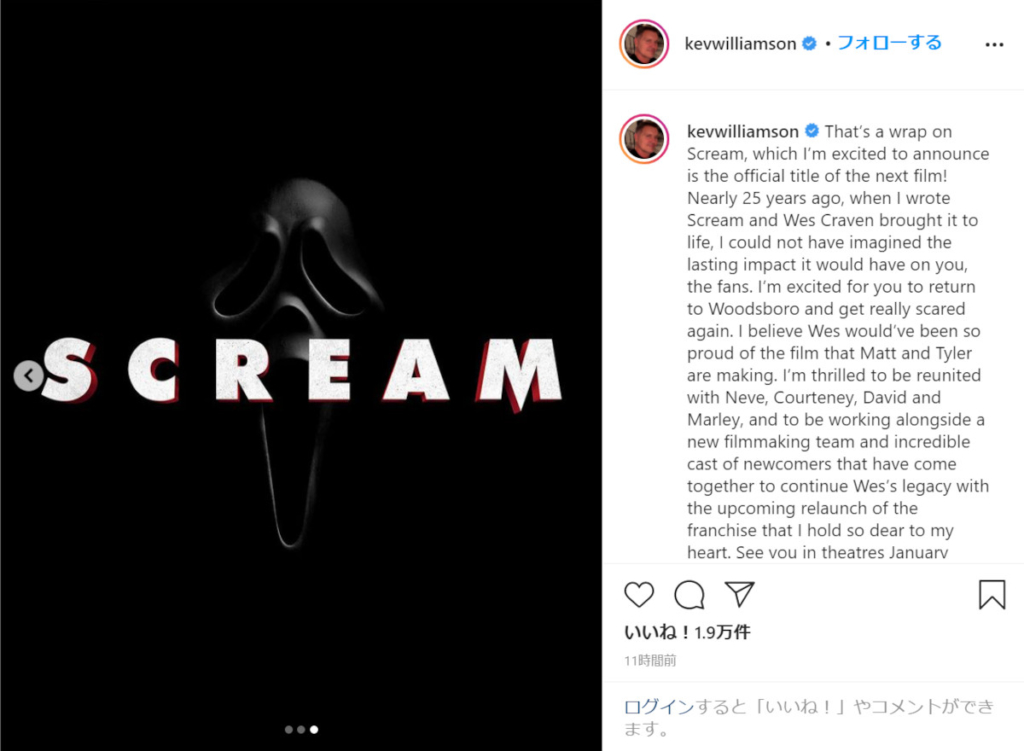Open kevwilliamson username in header

[740, 44]
